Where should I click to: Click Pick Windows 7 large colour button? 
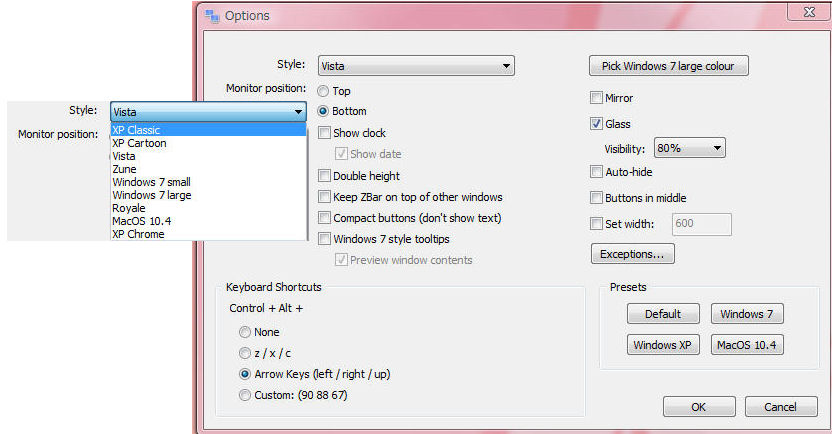(669, 66)
